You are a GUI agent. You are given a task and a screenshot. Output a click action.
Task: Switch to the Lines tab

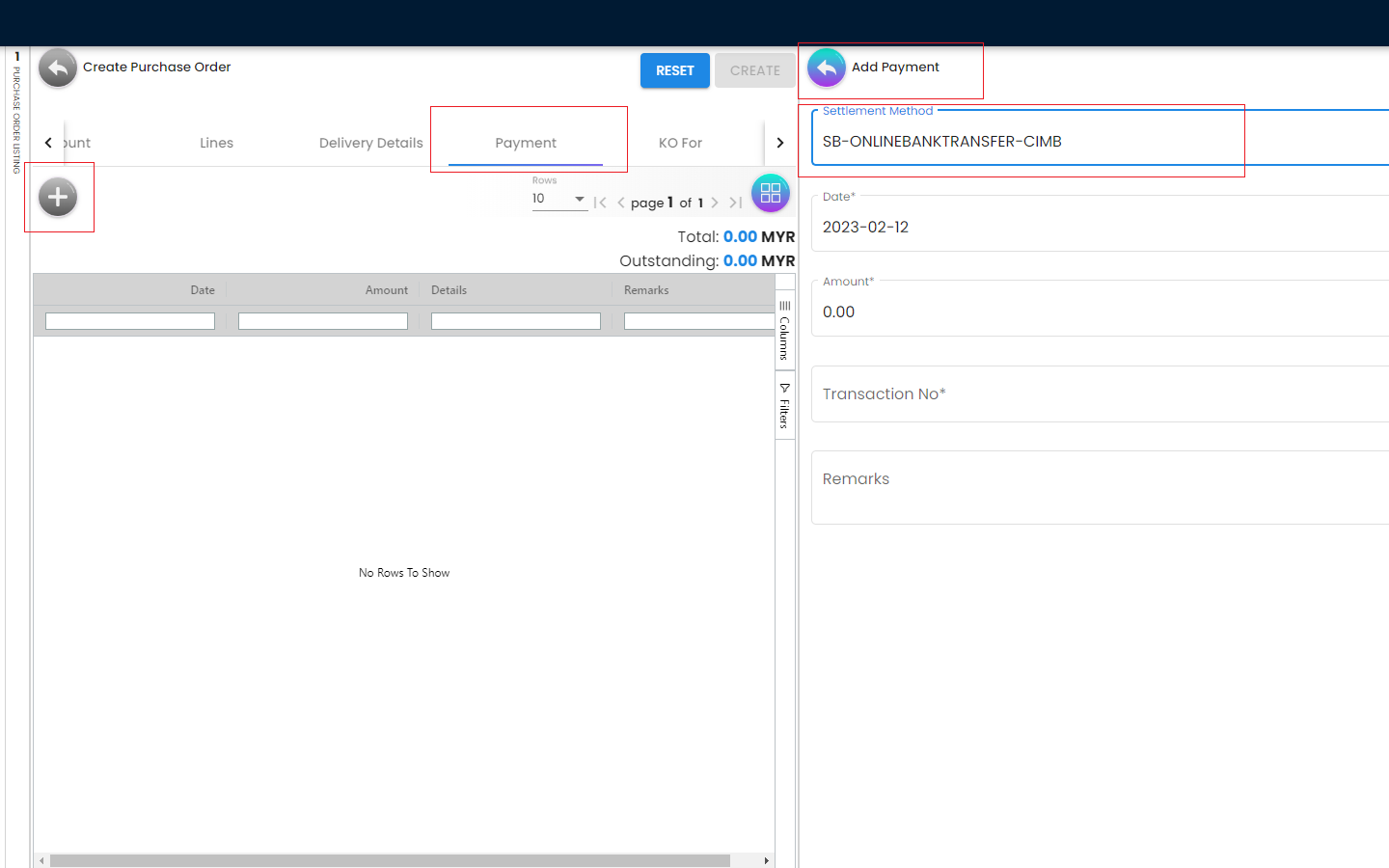coord(216,143)
